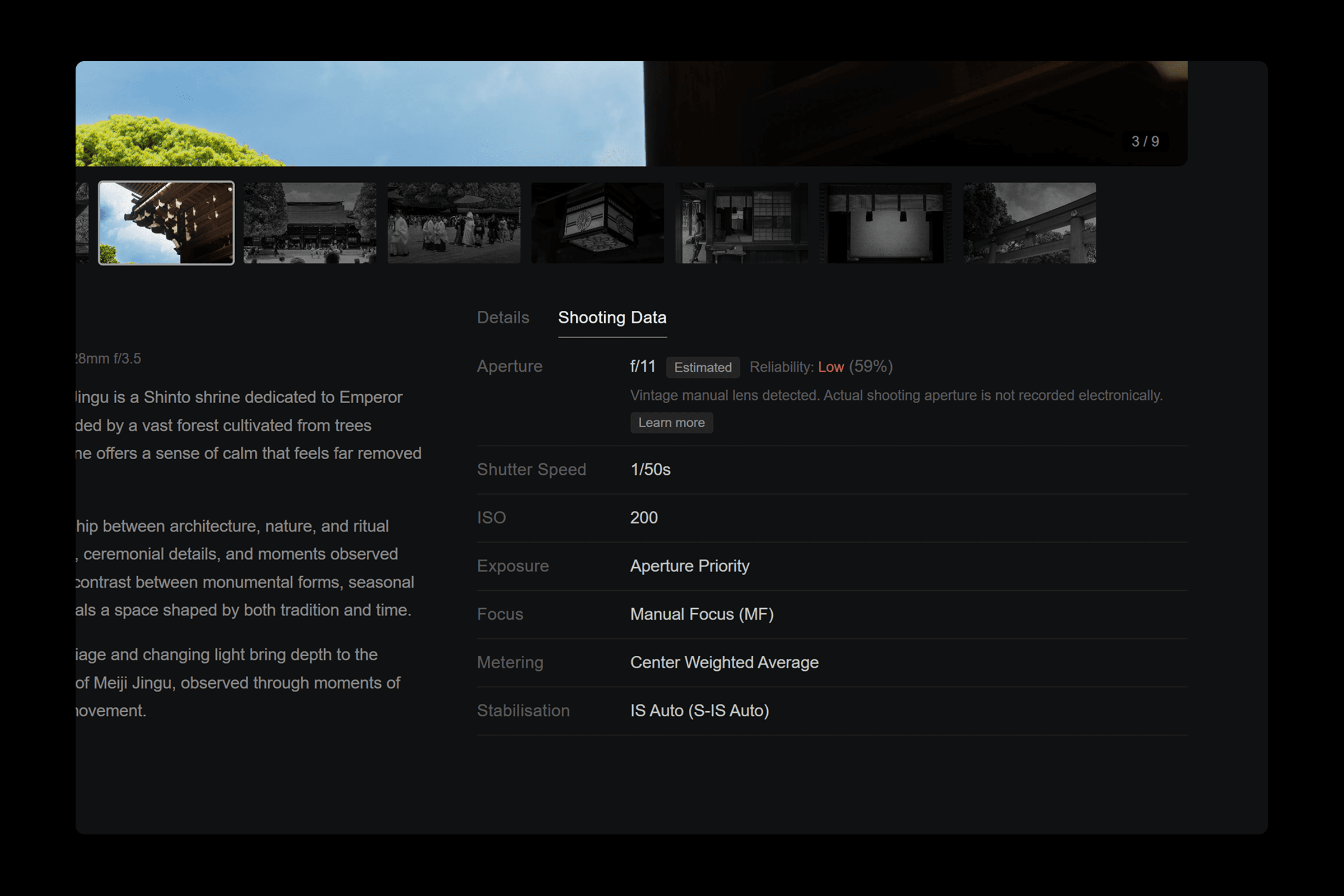This screenshot has width=1344, height=896.
Task: Click the Aperture row label
Action: coord(510,366)
